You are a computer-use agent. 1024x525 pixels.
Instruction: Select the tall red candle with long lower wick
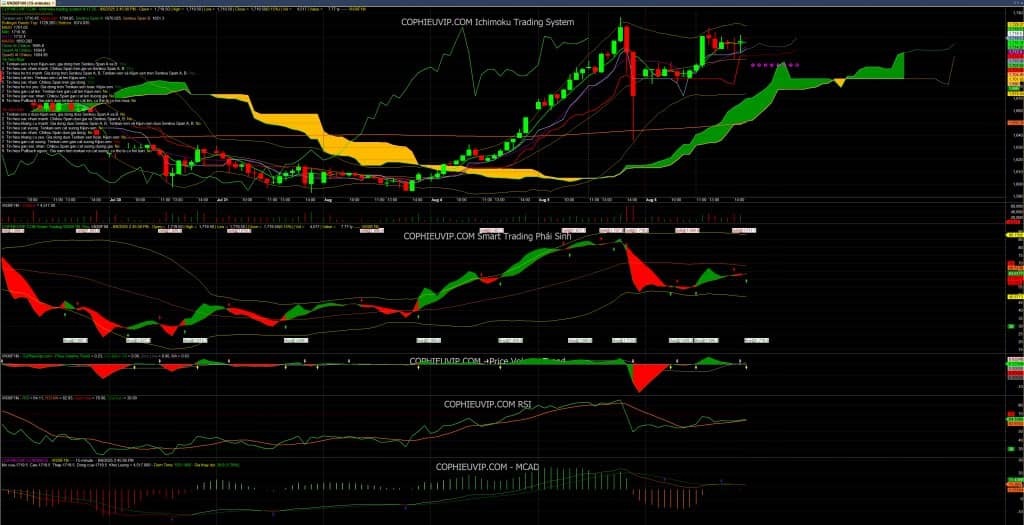[x=634, y=75]
